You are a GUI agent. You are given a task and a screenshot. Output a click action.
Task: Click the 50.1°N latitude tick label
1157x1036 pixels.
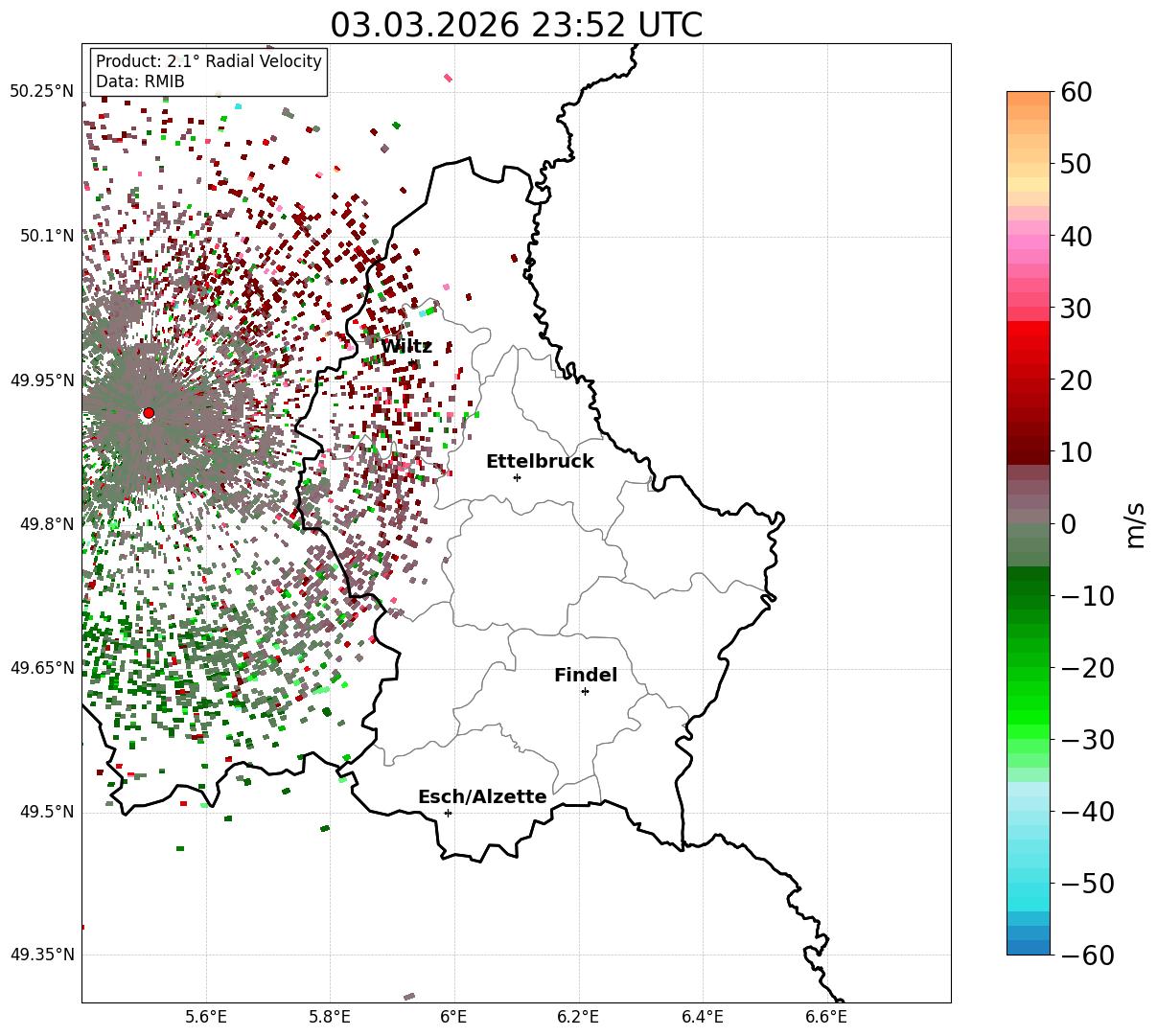(45, 236)
